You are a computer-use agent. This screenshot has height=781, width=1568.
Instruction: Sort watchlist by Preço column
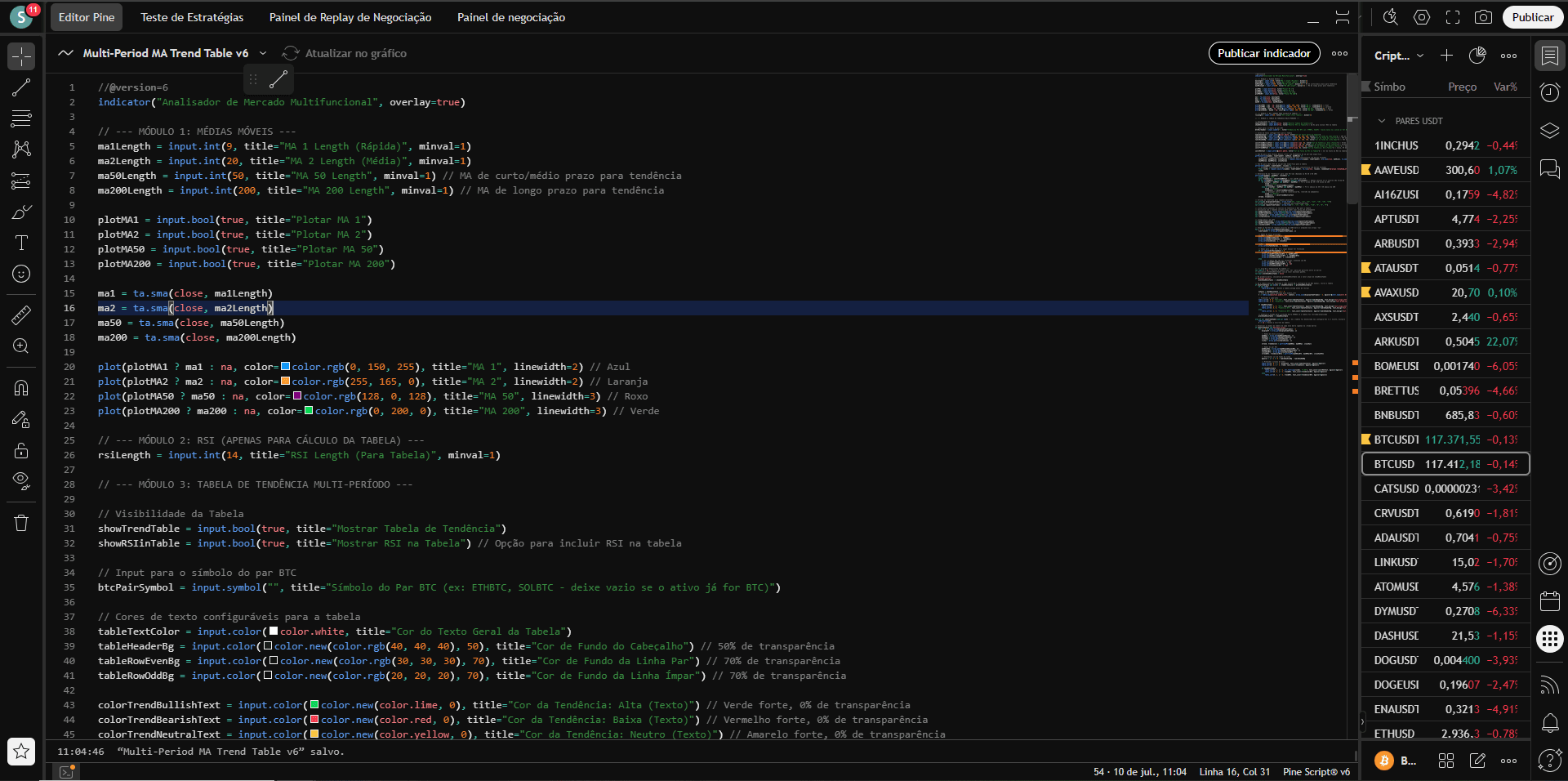(x=1462, y=87)
